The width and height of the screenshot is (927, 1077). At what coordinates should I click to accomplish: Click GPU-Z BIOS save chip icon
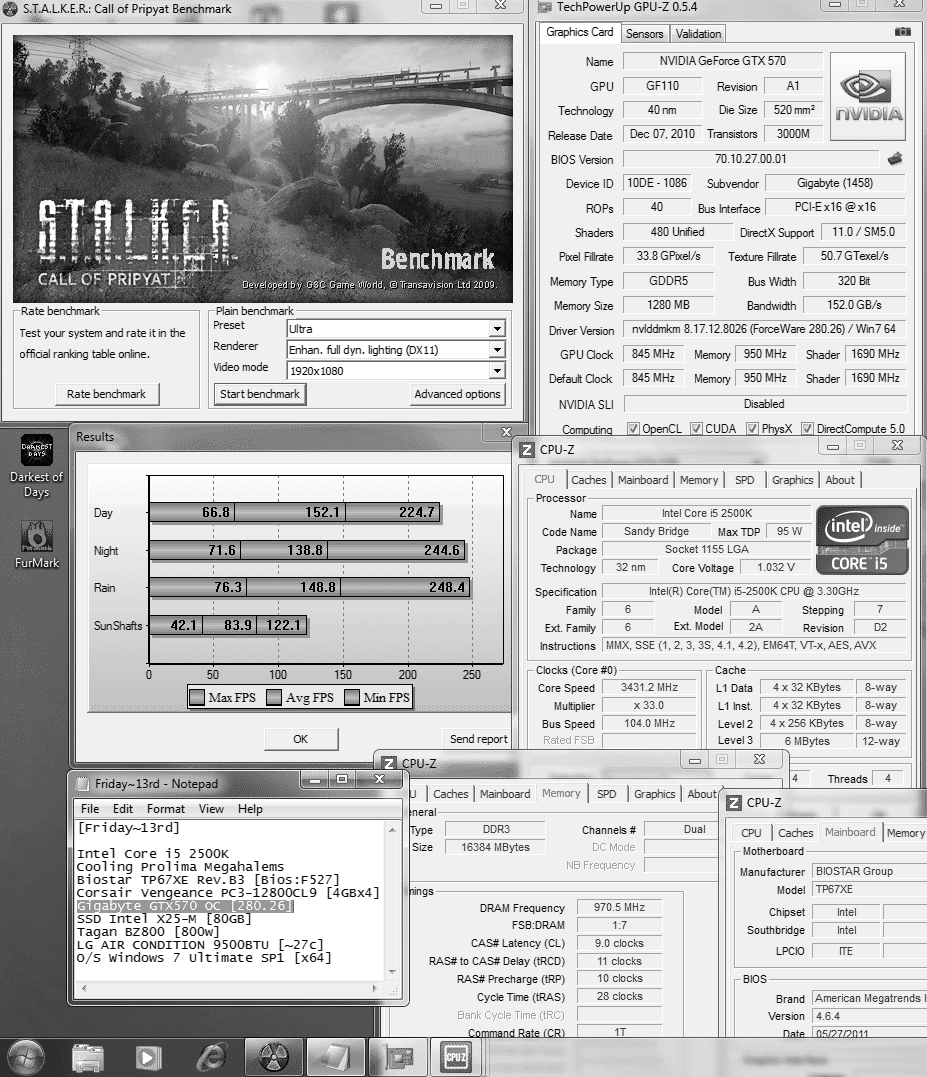895,159
